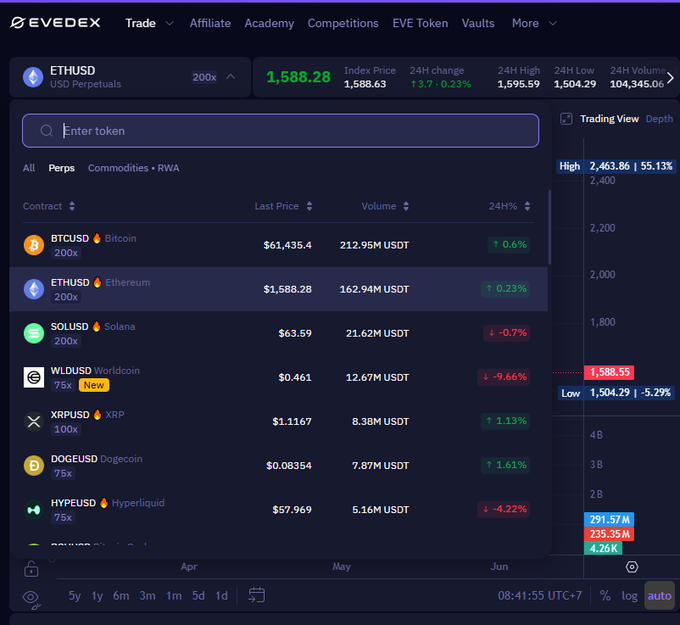Screen dimensions: 680x625
Task: Select the Commodities • RWA tab
Action: point(134,168)
